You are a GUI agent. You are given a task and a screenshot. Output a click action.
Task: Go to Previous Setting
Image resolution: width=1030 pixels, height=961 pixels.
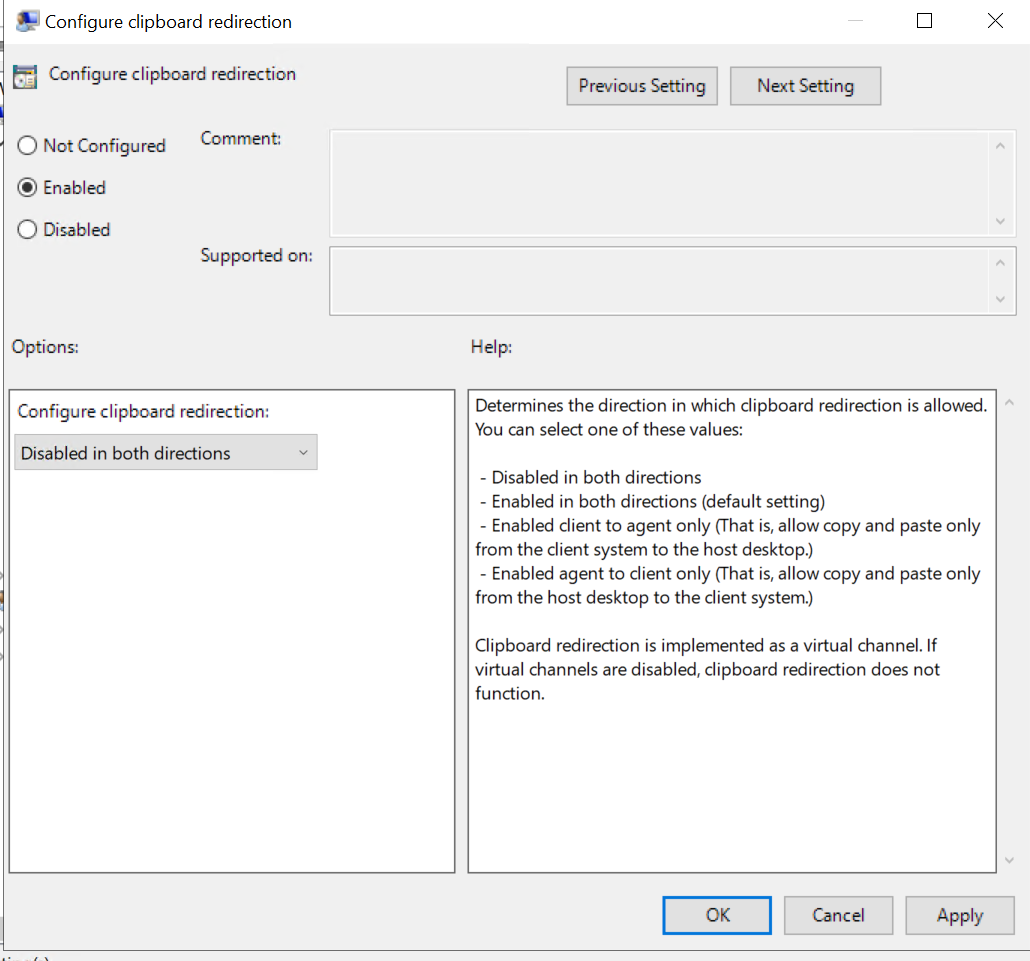pos(641,86)
